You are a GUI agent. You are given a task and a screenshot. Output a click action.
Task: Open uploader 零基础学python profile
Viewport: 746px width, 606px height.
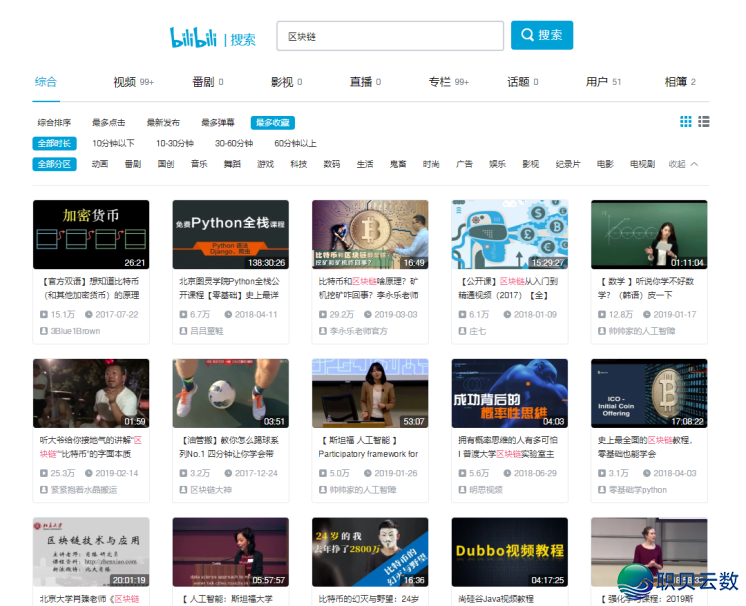pos(638,490)
